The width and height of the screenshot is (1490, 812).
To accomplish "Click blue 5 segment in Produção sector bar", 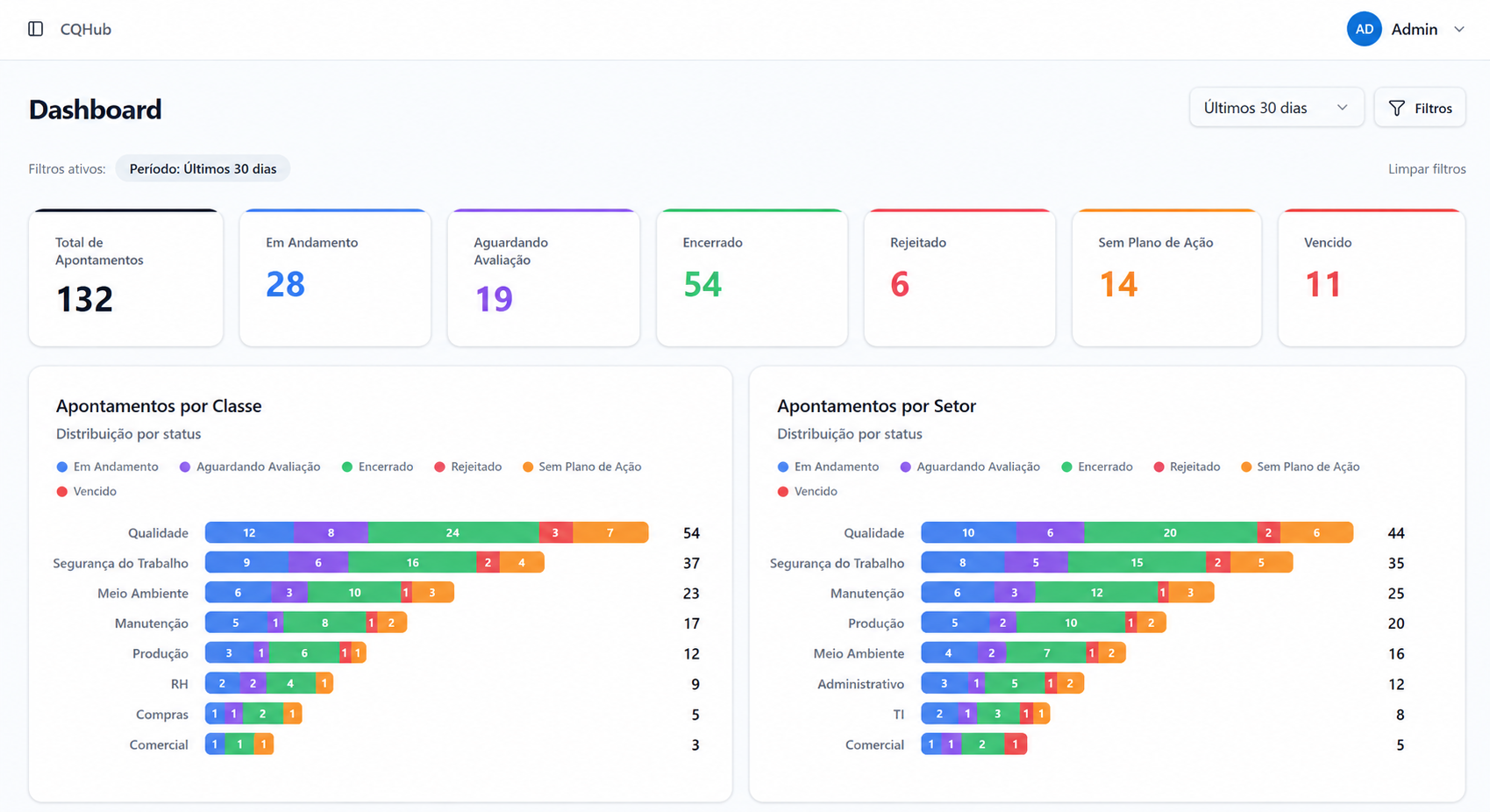I will point(954,623).
